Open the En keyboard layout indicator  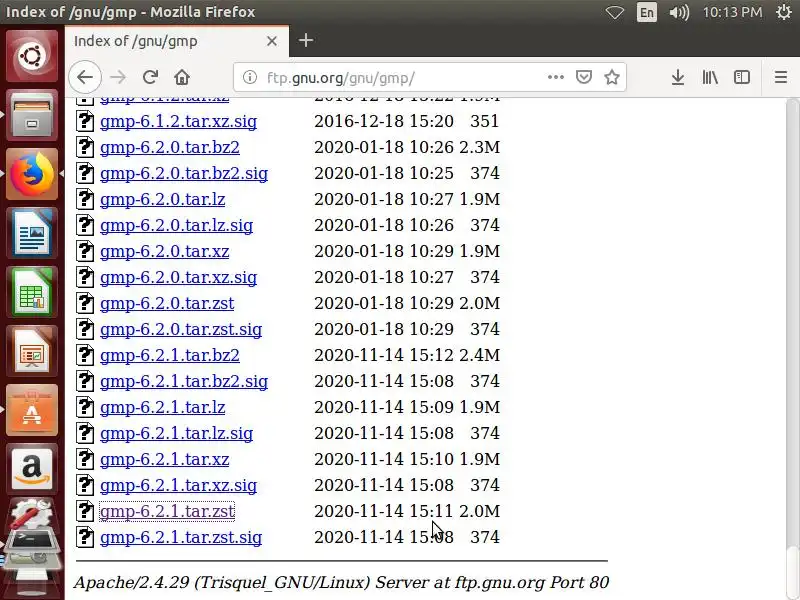point(646,12)
